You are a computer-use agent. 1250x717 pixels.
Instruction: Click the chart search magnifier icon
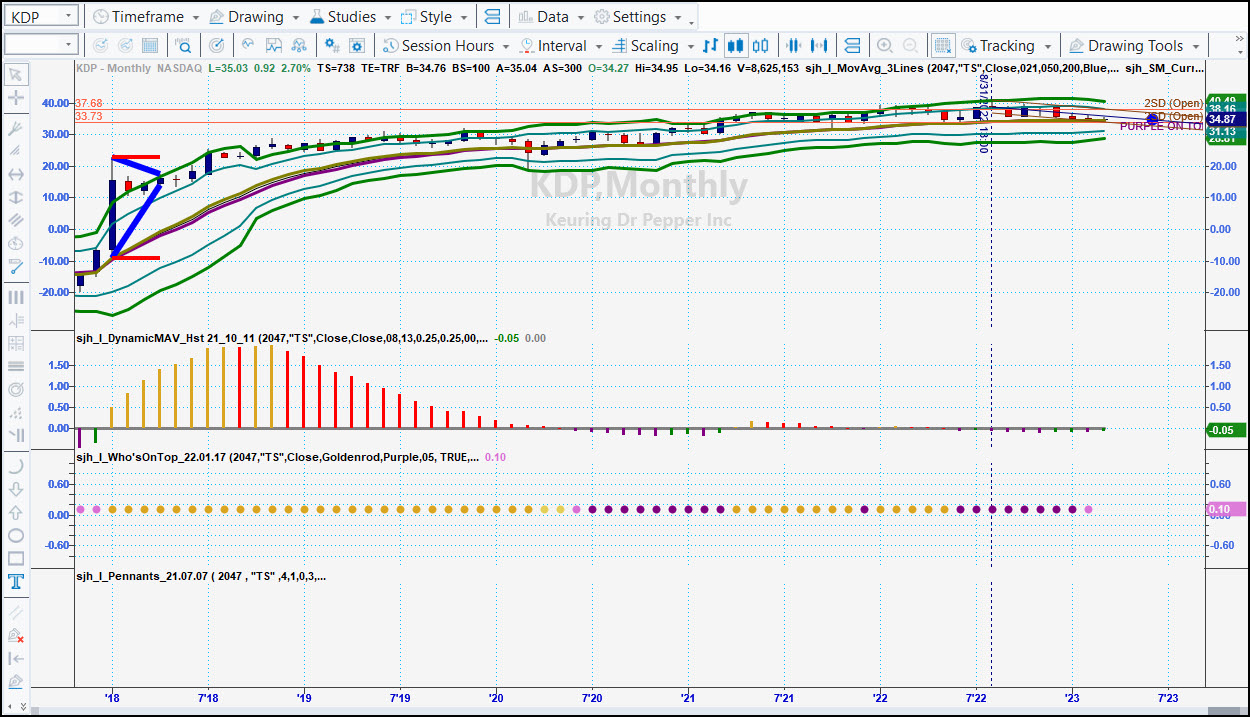(x=183, y=45)
